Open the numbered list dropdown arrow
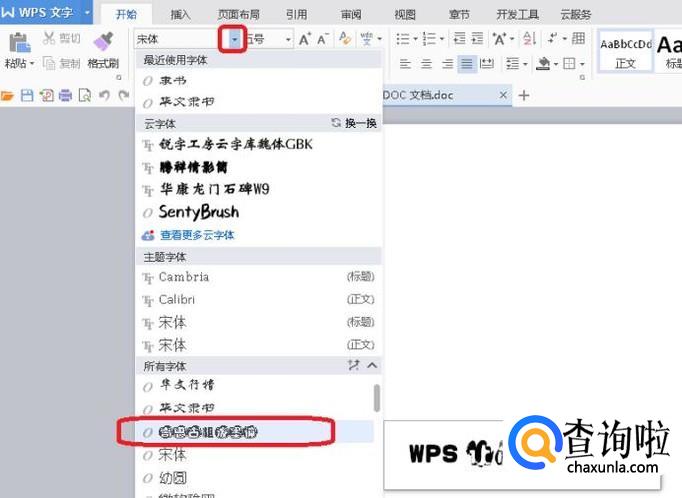The width and height of the screenshot is (682, 498). (x=442, y=39)
